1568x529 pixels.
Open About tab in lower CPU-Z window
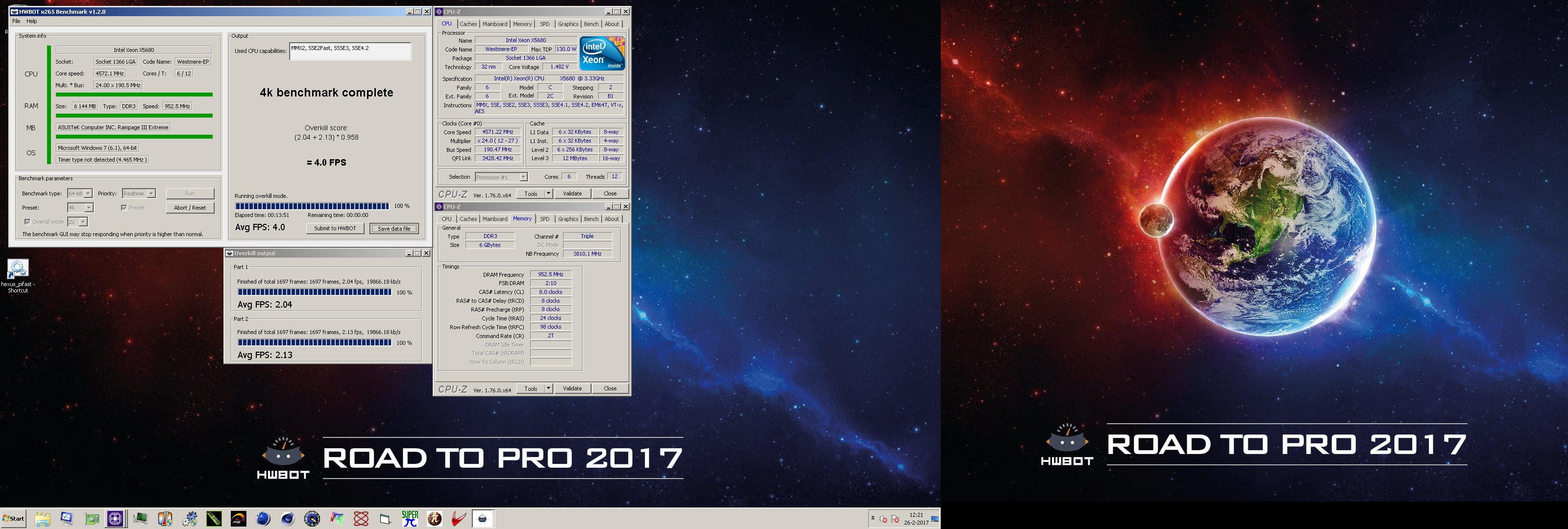point(612,219)
